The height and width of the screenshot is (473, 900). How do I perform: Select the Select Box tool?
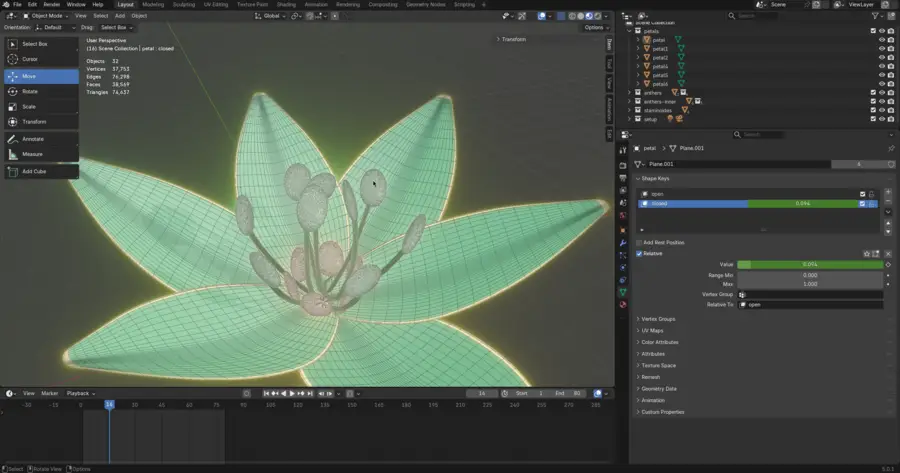pyautogui.click(x=41, y=44)
